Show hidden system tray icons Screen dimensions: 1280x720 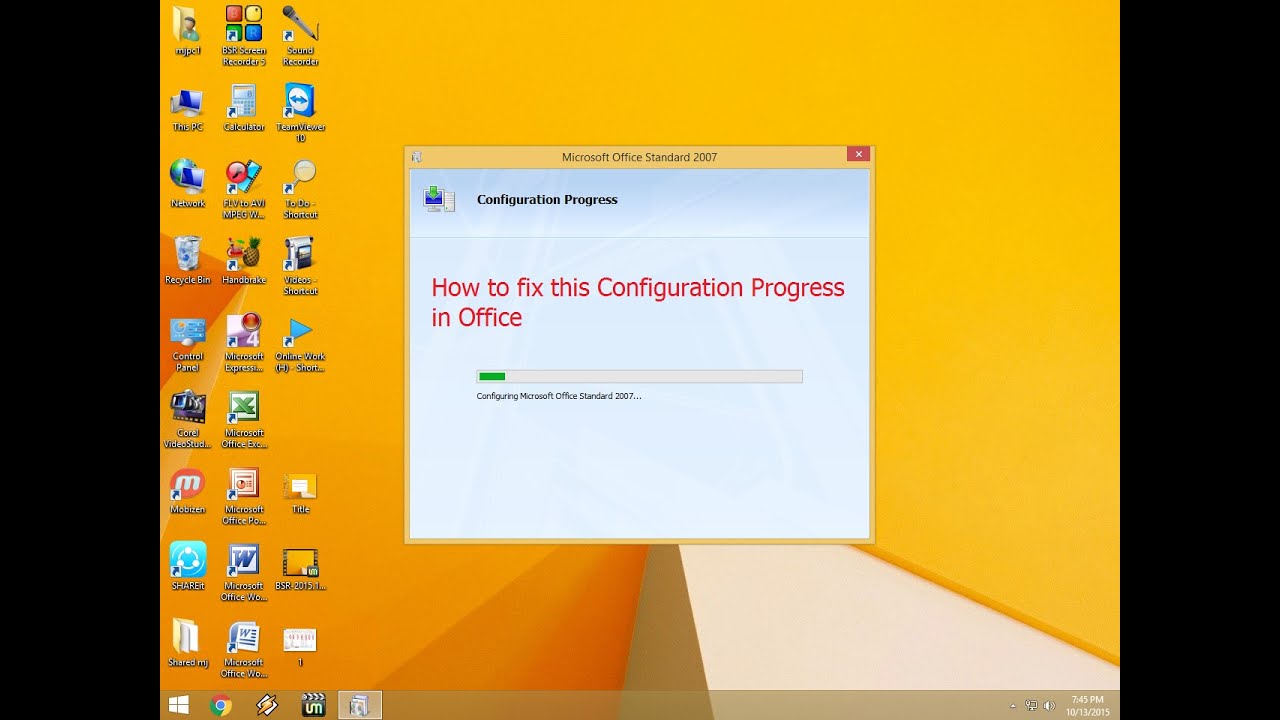coord(1013,706)
